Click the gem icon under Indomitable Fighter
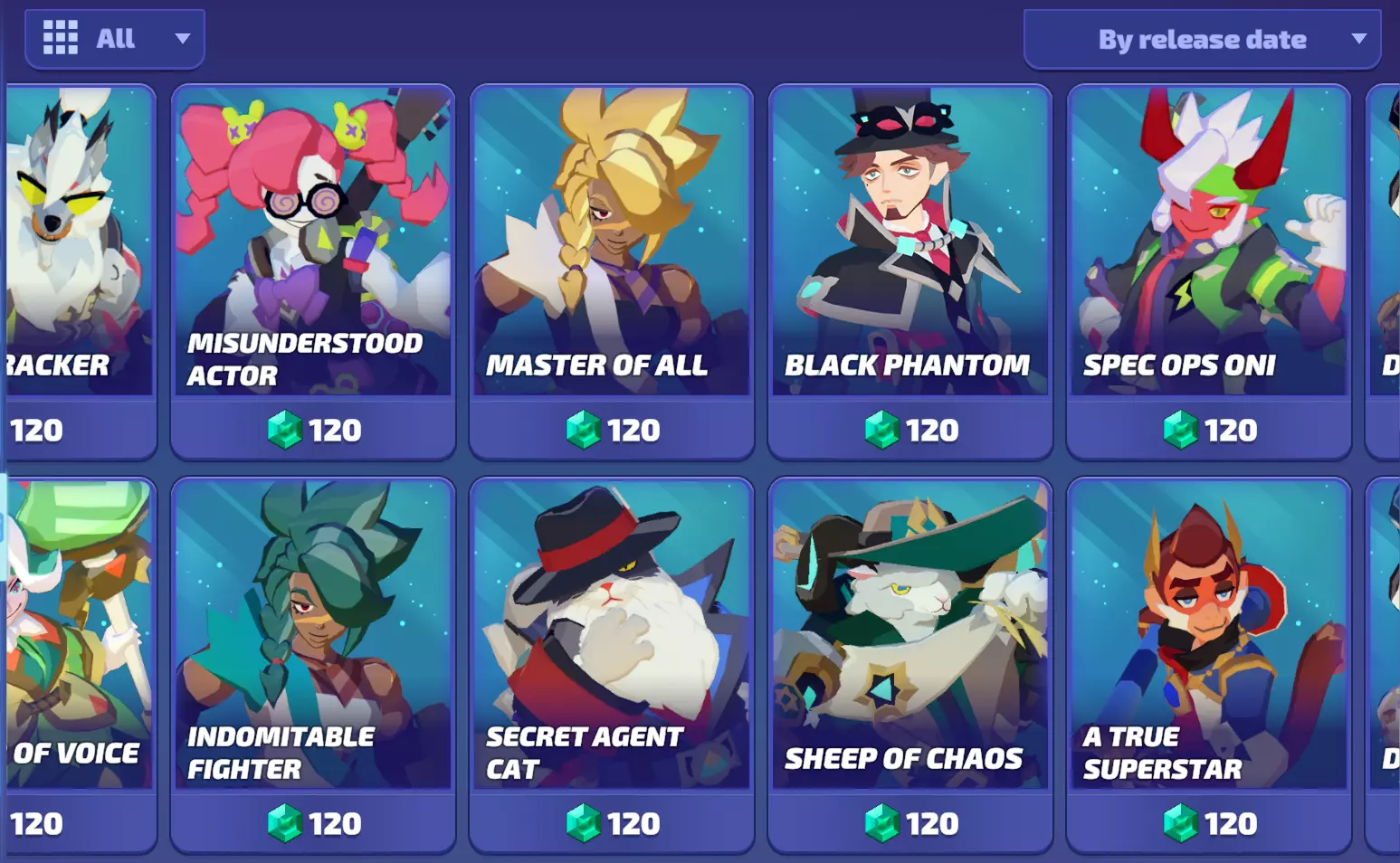 [284, 823]
